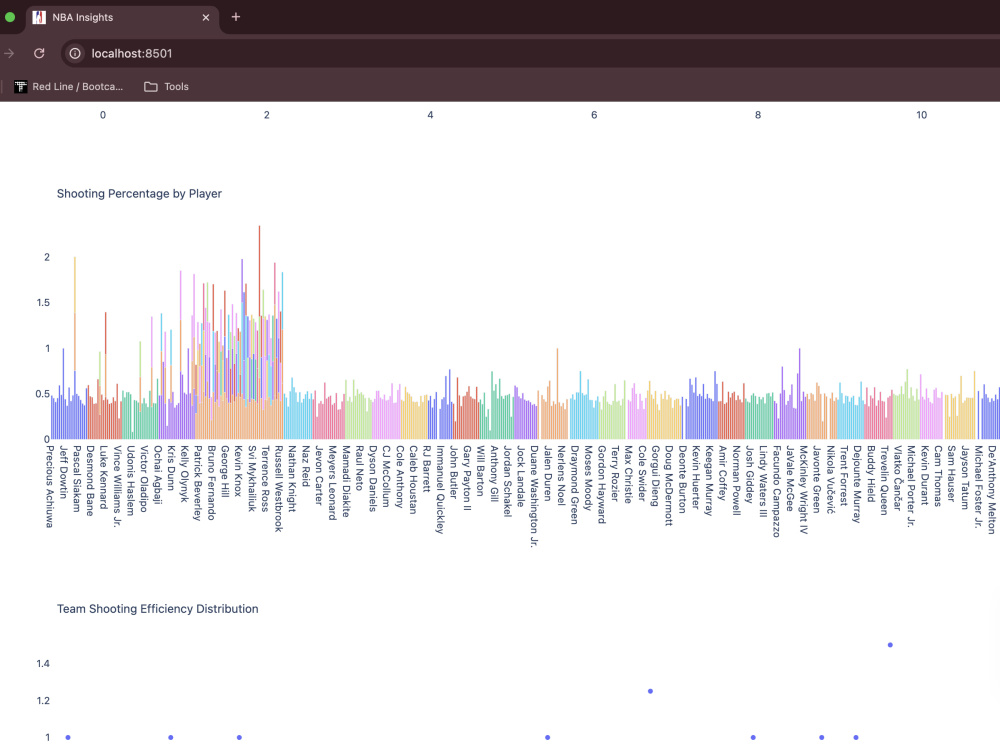Click the top axis tick label 6

point(594,115)
